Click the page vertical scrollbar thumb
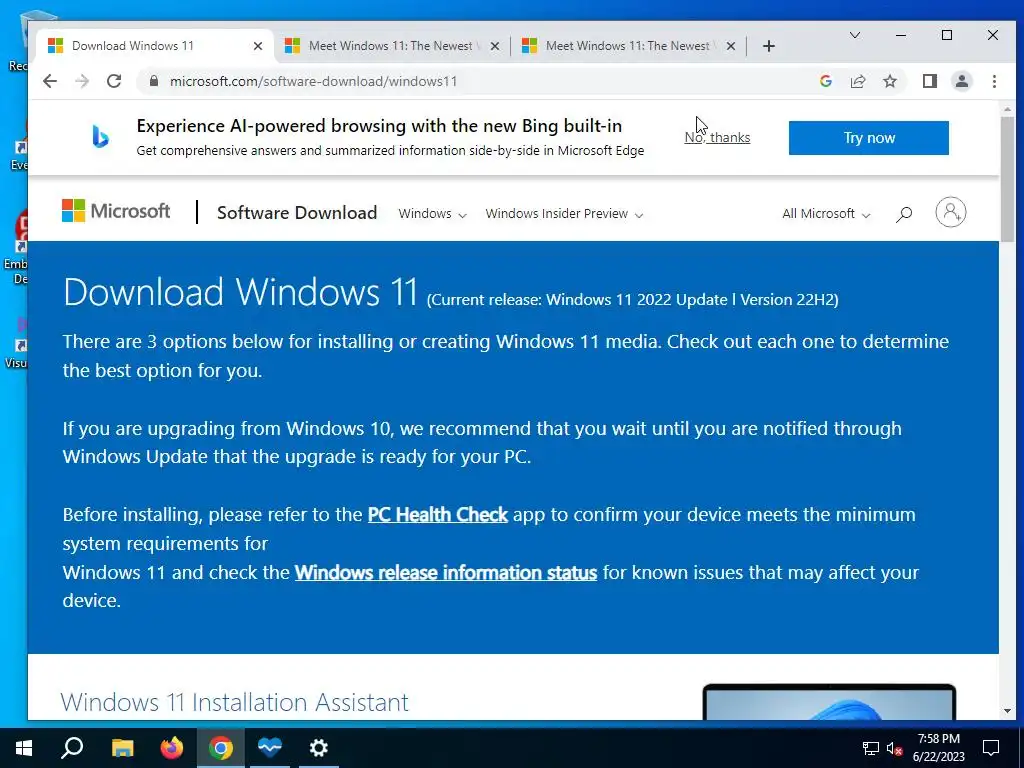The width and height of the screenshot is (1024, 768). pyautogui.click(x=1007, y=180)
